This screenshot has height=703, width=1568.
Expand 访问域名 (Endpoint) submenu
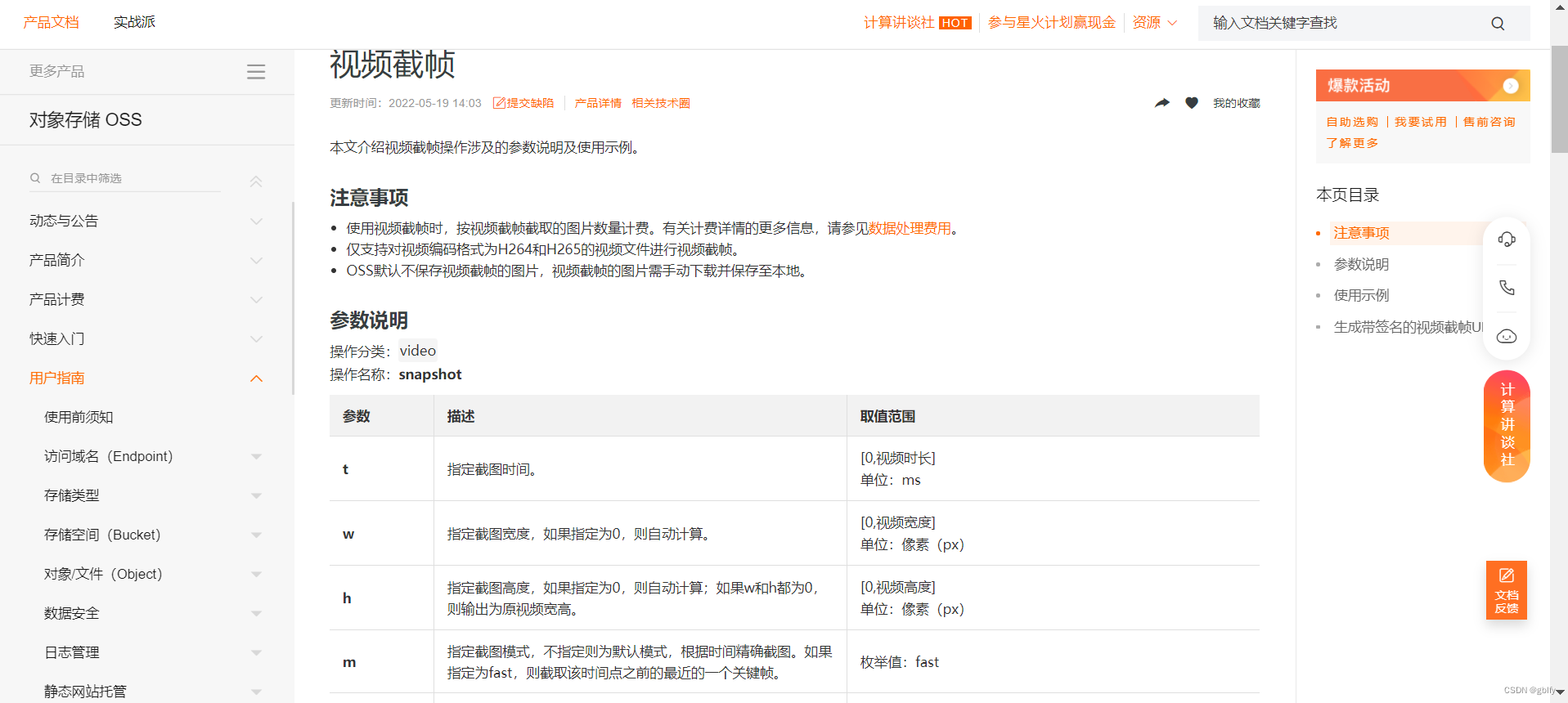(x=256, y=457)
